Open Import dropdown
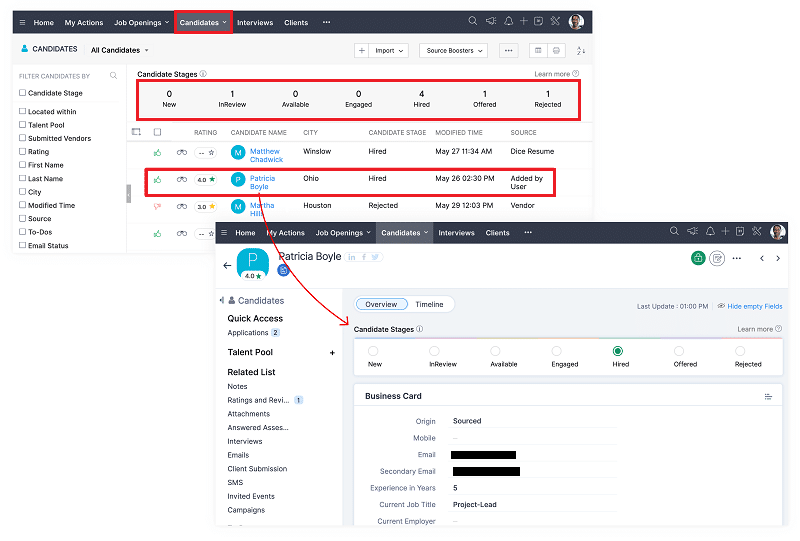 [389, 51]
